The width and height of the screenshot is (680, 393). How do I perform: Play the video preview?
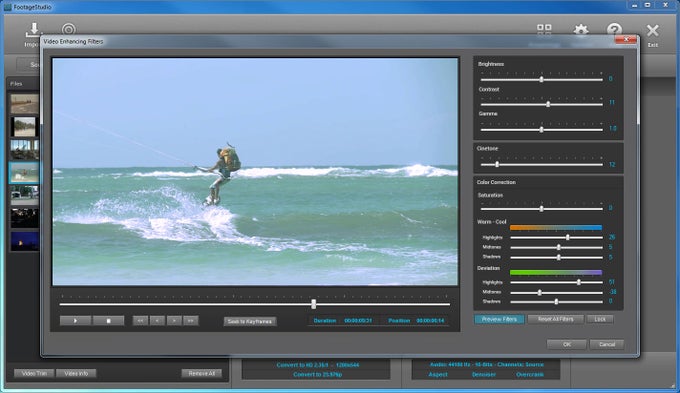tap(75, 321)
